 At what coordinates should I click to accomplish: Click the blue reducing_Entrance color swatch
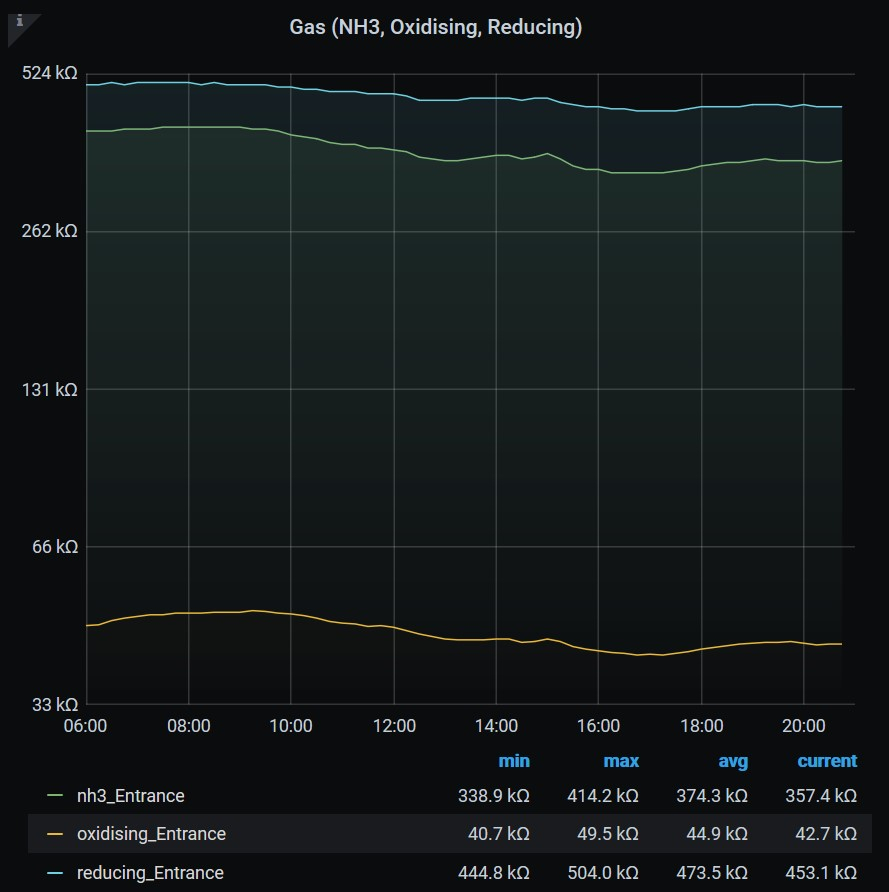tap(56, 873)
